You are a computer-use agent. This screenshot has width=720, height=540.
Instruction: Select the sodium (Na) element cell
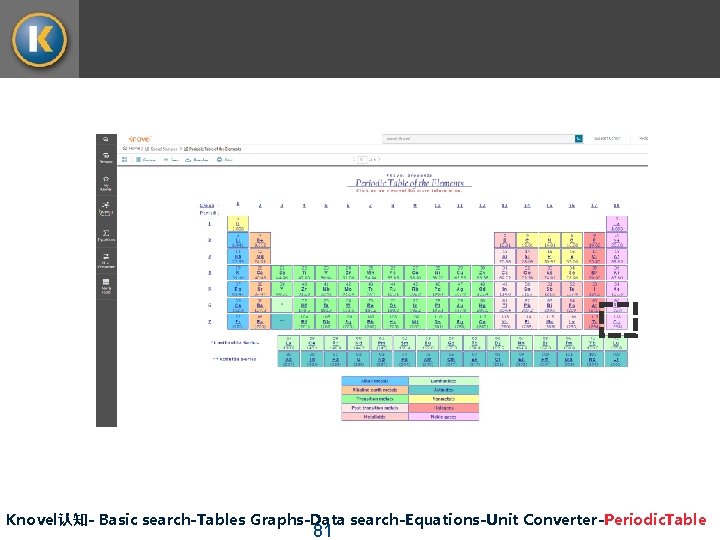238,256
